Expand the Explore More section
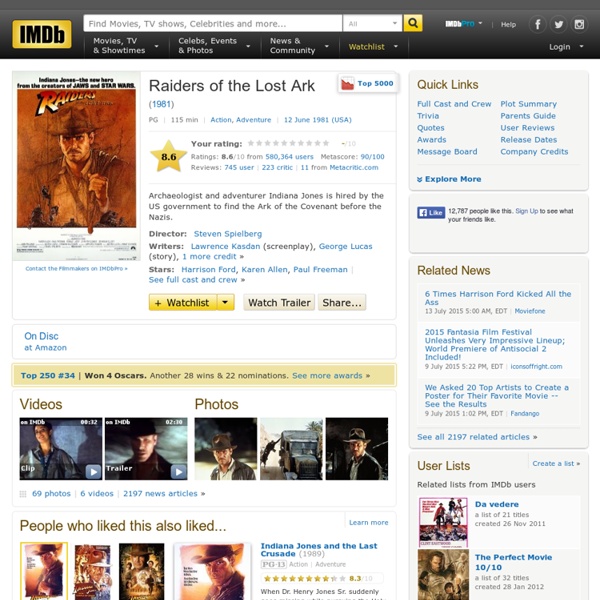Viewport: 600px width, 600px height. pyautogui.click(x=449, y=179)
